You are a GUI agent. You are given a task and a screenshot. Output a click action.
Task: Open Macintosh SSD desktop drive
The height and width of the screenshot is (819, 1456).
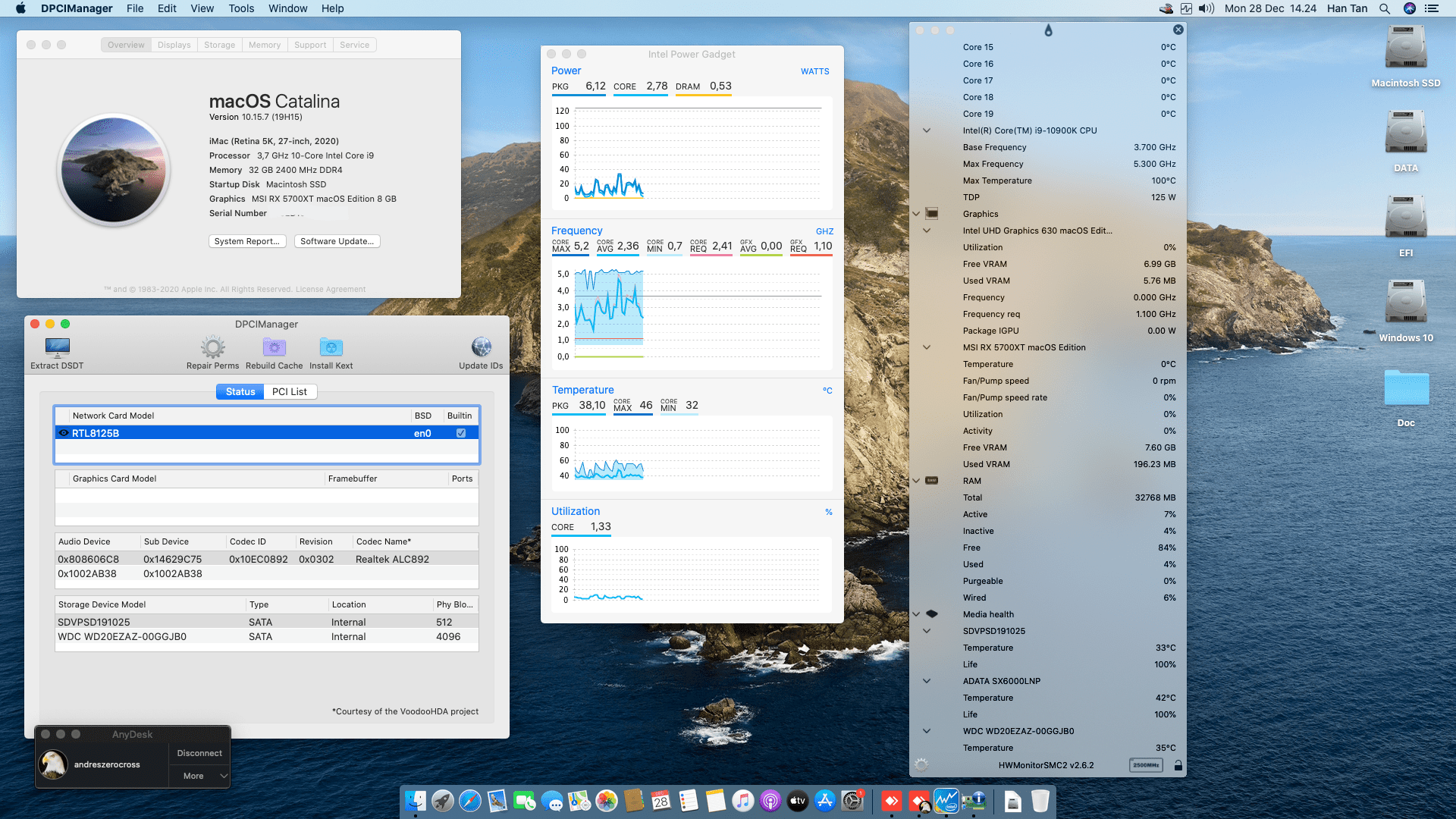click(1405, 49)
